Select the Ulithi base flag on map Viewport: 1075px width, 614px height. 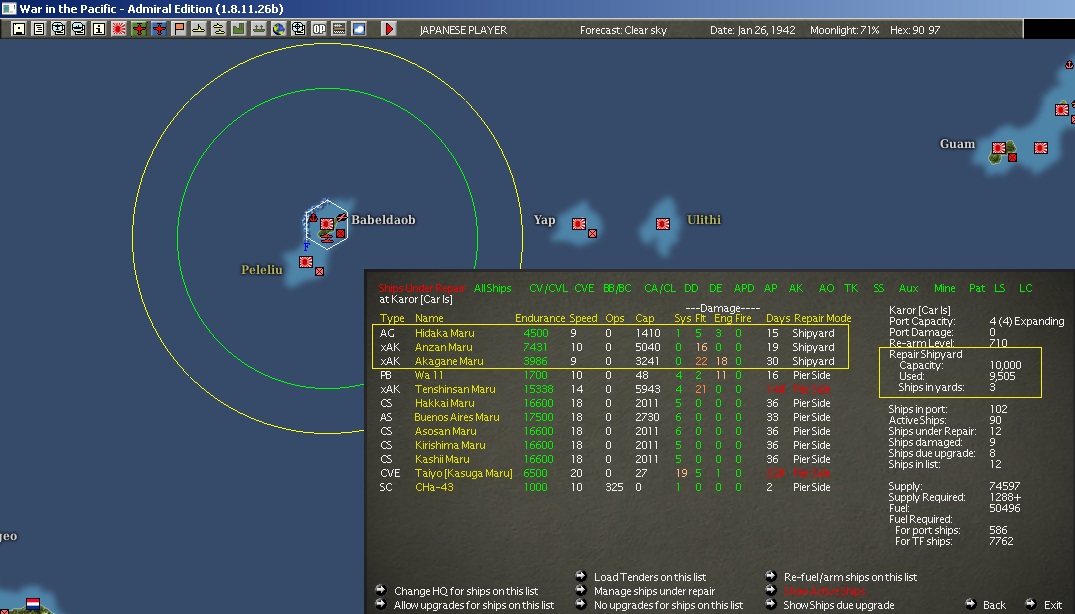click(663, 224)
